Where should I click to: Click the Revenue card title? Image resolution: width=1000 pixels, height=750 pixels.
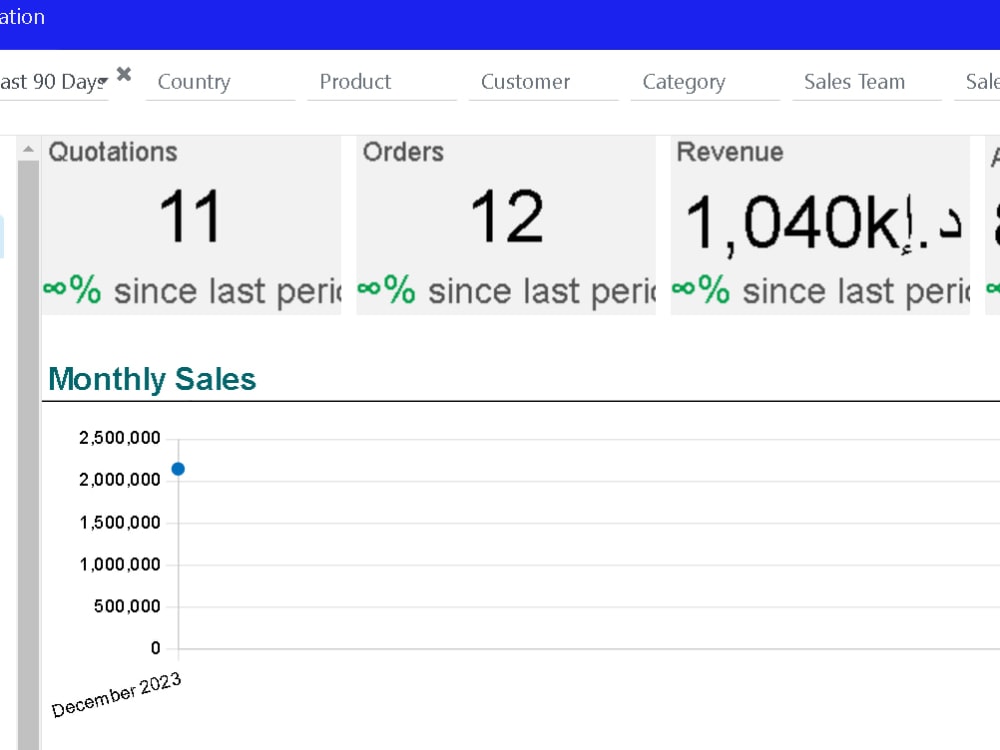click(730, 152)
